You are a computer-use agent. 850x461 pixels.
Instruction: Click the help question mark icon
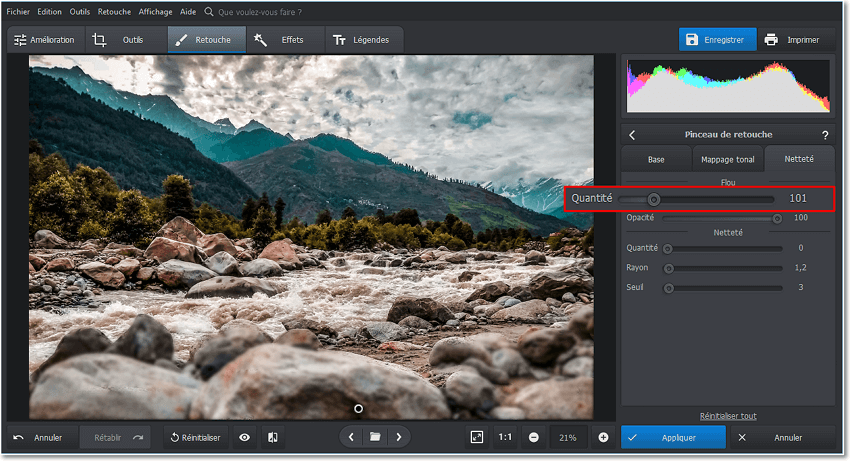[x=825, y=135]
